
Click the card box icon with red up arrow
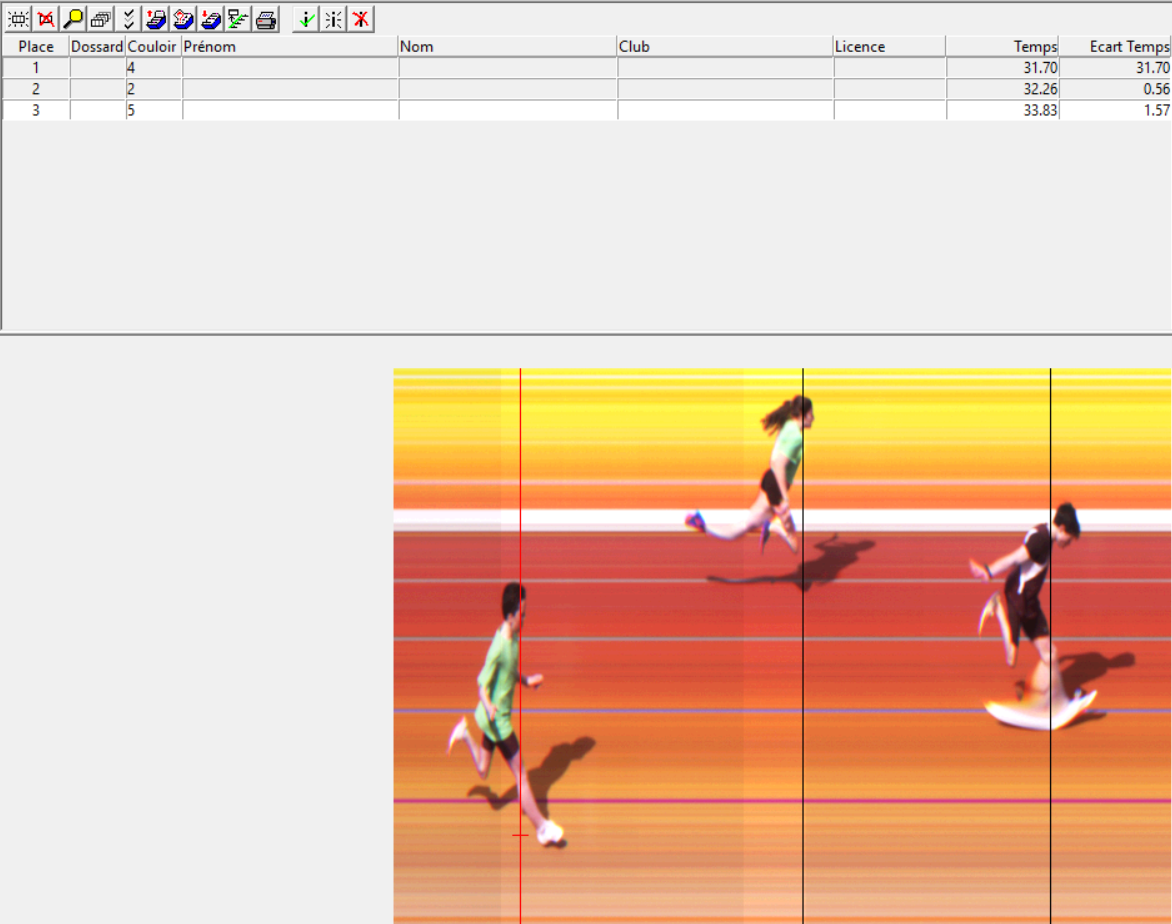pyautogui.click(x=155, y=19)
